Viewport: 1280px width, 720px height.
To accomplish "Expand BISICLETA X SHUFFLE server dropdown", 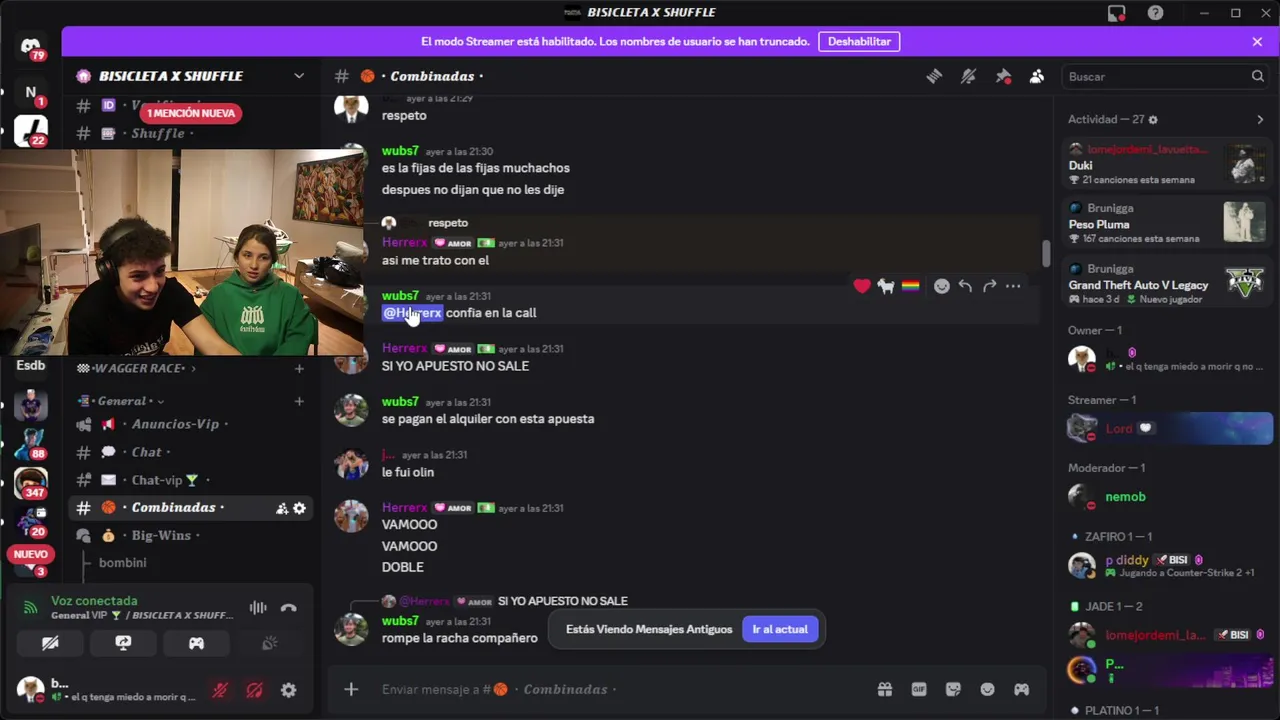I will 299,76.
